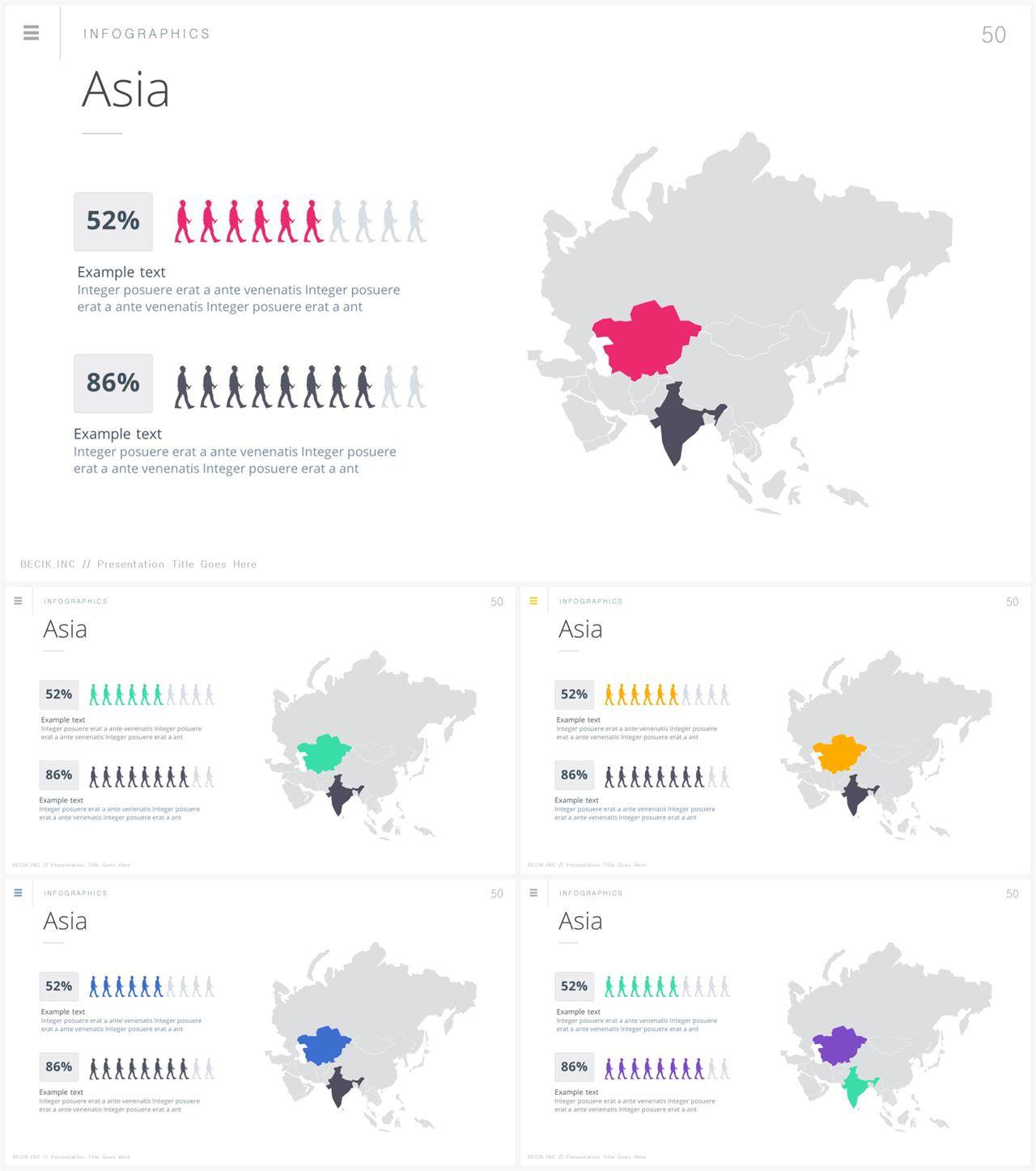1036x1171 pixels.
Task: Click the Asia title on main slide
Action: pyautogui.click(x=125, y=89)
